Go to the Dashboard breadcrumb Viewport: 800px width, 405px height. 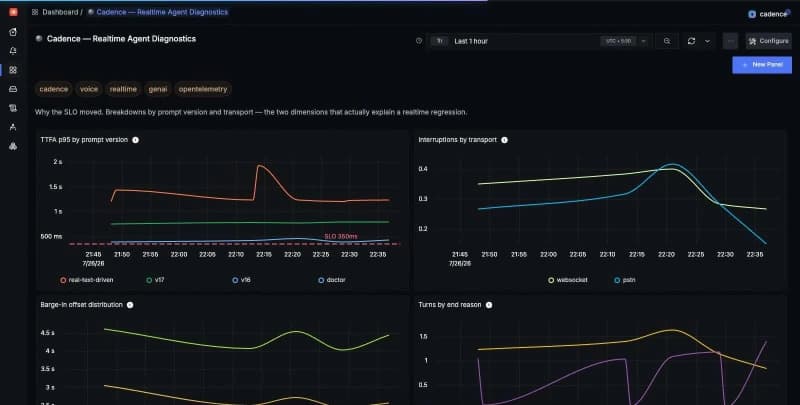[60, 12]
